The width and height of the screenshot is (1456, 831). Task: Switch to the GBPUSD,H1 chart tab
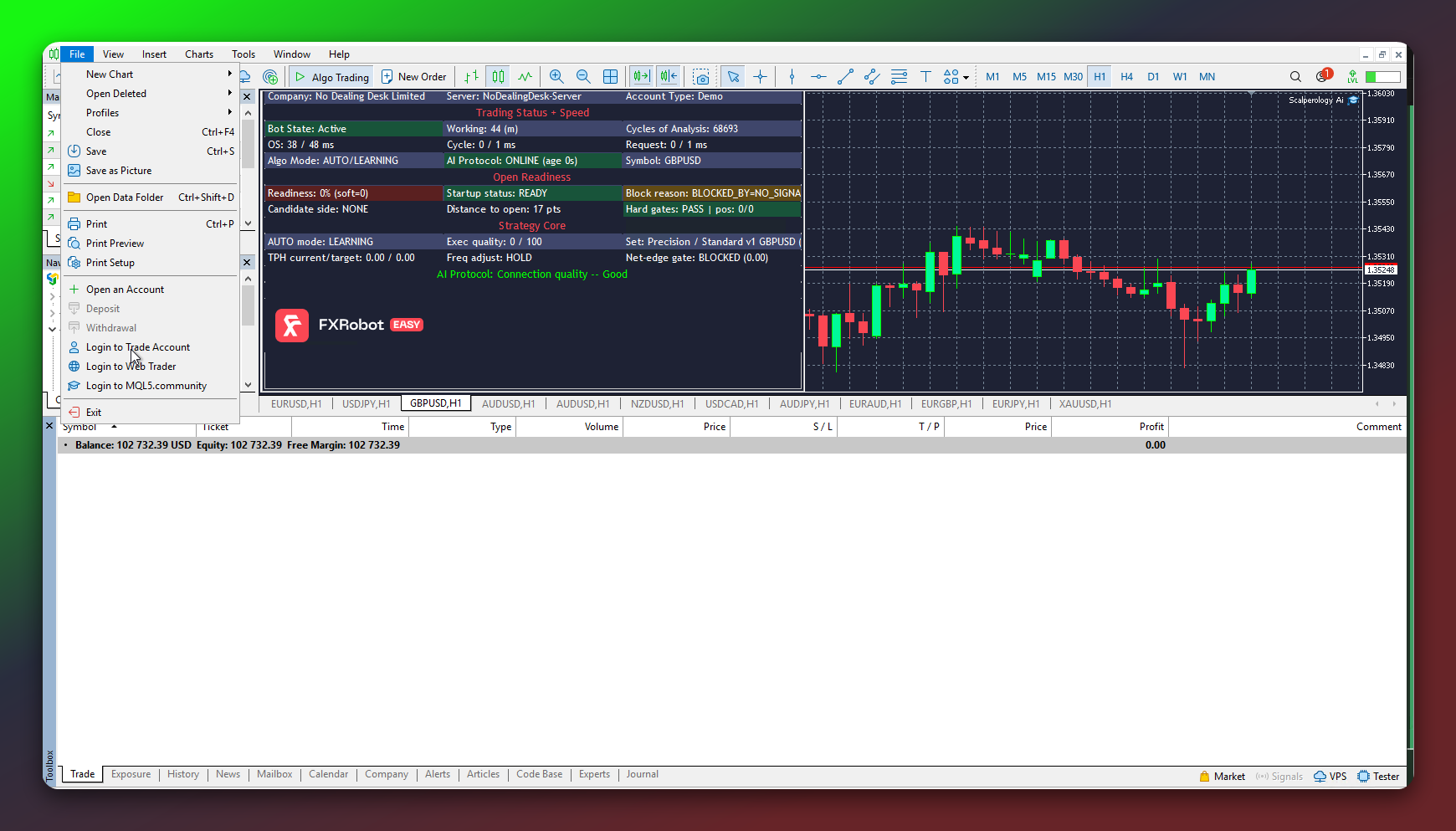435,403
